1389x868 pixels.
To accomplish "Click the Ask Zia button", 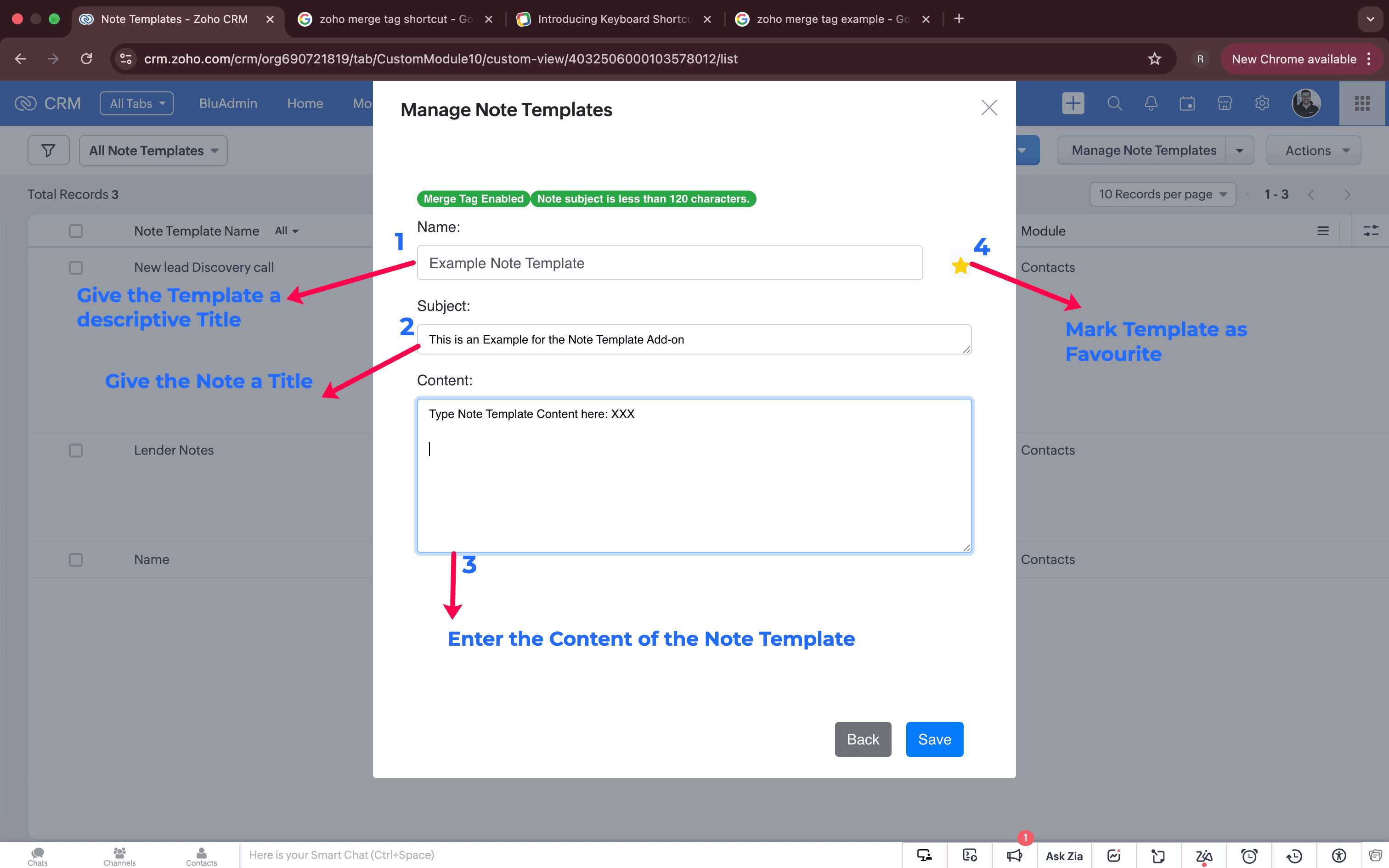I will 1063,855.
